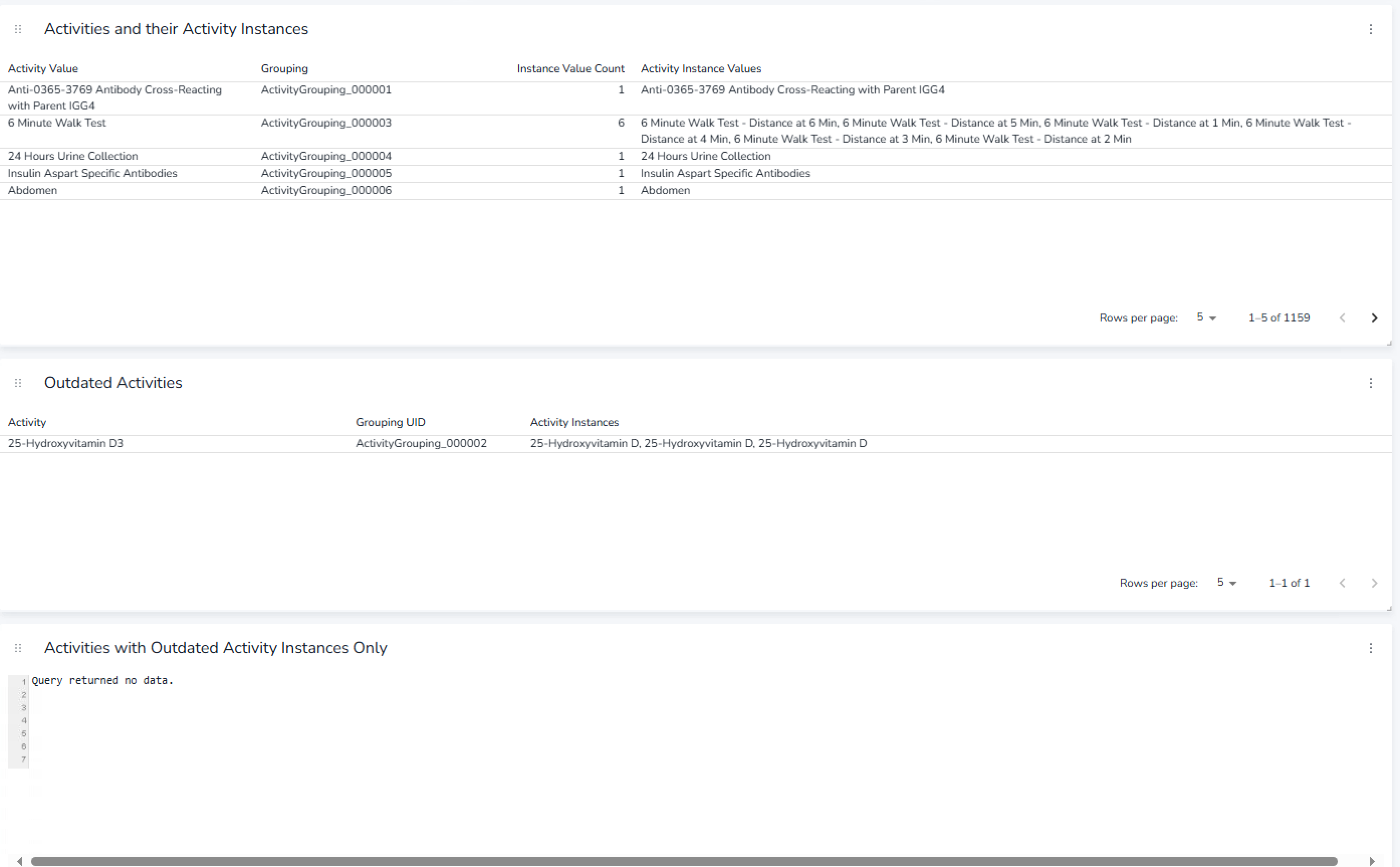Viewport: 1400px width, 867px height.
Task: Click the instance values cell listing three 25-Hydroxyvitamin D entries
Action: point(698,444)
